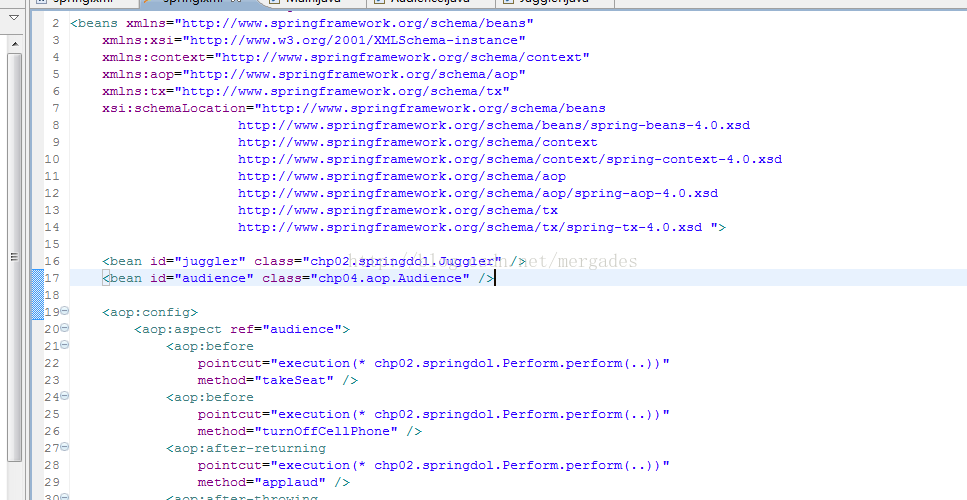967x500 pixels.
Task: Click the method="takeSeat" attribute
Action: 266,380
